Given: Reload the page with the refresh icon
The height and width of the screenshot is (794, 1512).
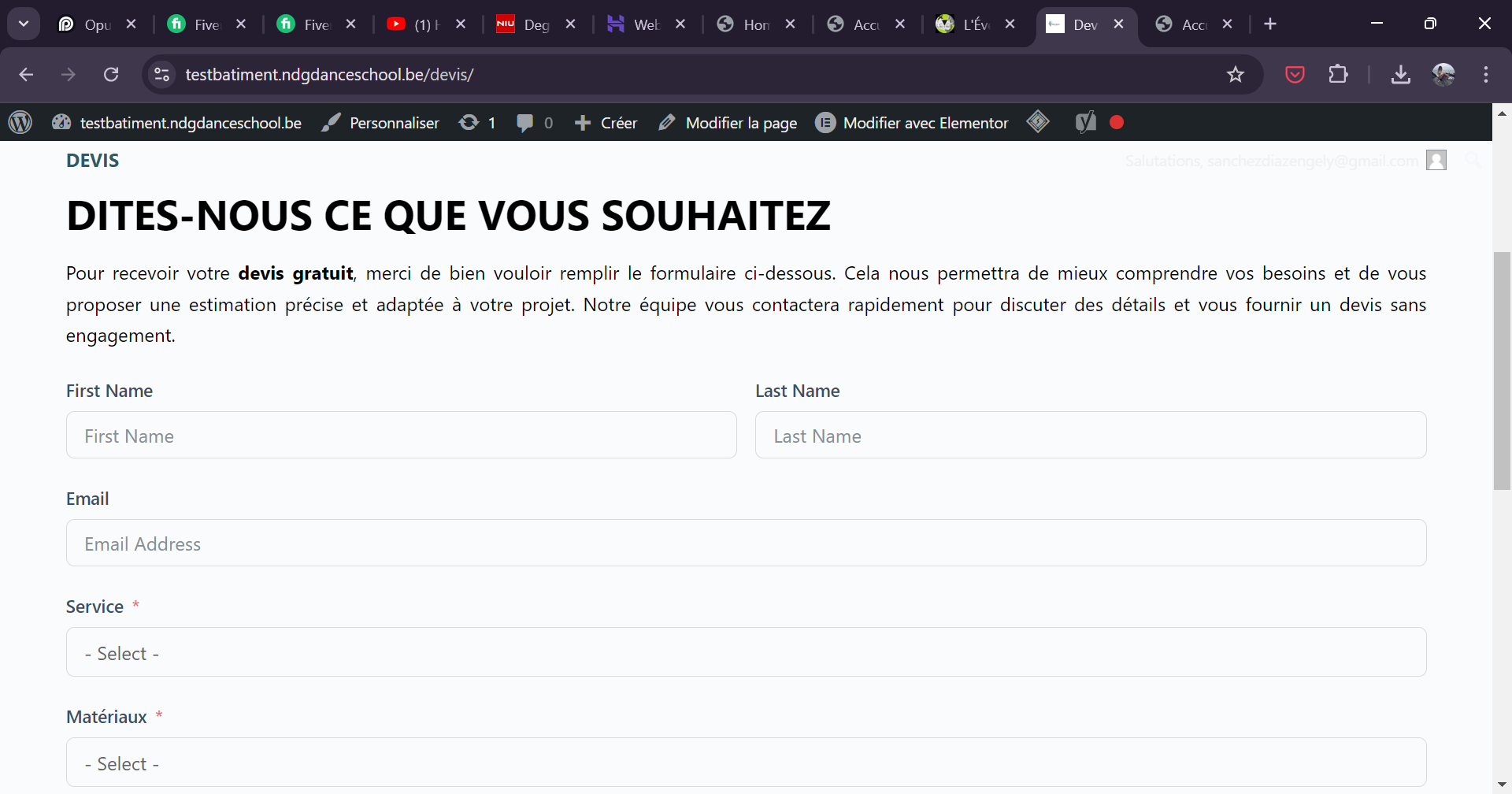Looking at the screenshot, I should tap(111, 75).
